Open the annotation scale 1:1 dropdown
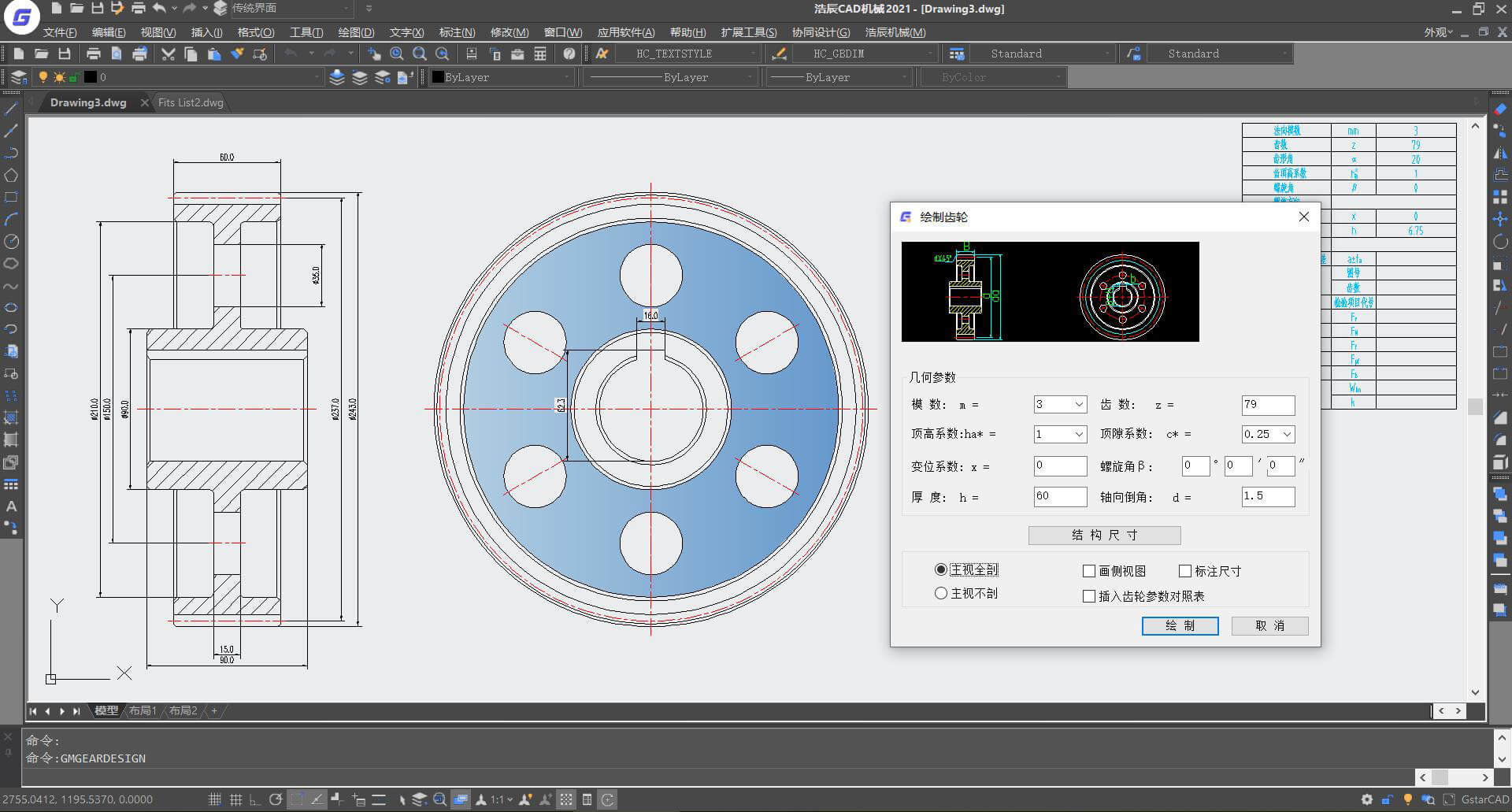The image size is (1512, 812). tap(502, 799)
